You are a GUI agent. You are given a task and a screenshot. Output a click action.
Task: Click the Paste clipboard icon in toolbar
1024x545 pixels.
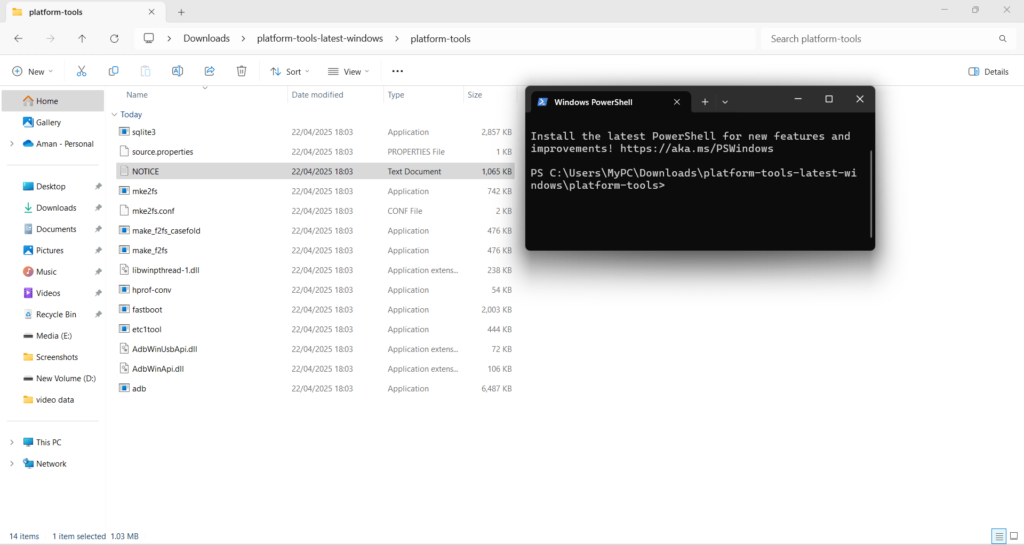point(145,71)
